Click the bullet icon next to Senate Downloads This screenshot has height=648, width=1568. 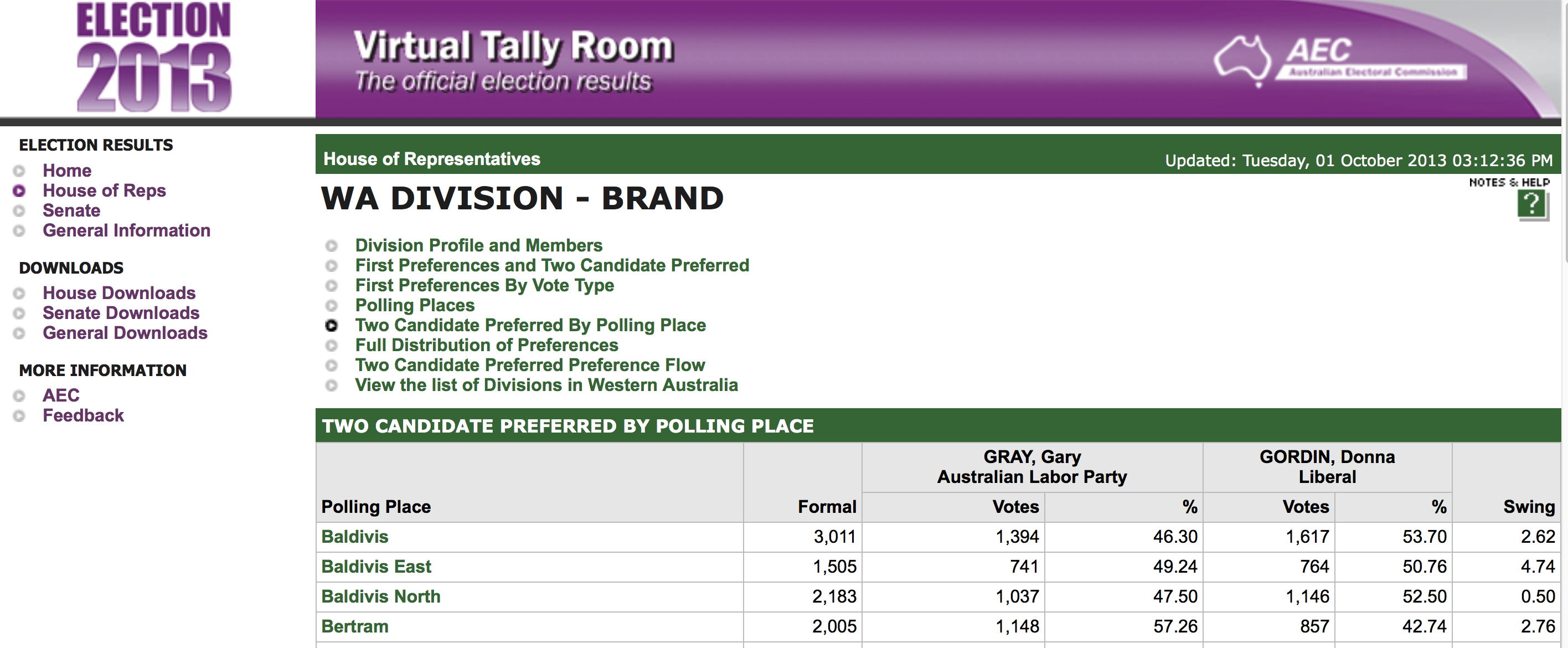pos(19,313)
